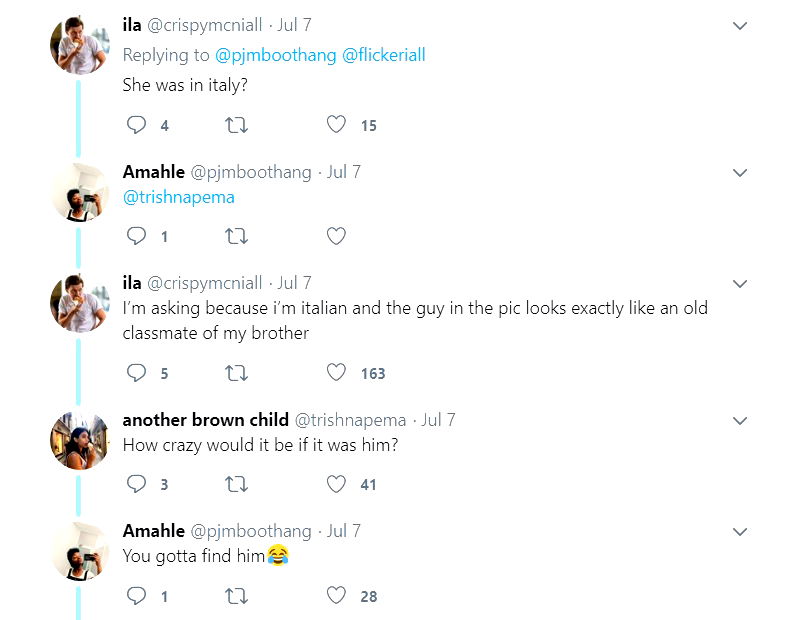This screenshot has width=800, height=620.
Task: Like Amahle's @trishnapema mention tweet
Action: pyautogui.click(x=337, y=237)
